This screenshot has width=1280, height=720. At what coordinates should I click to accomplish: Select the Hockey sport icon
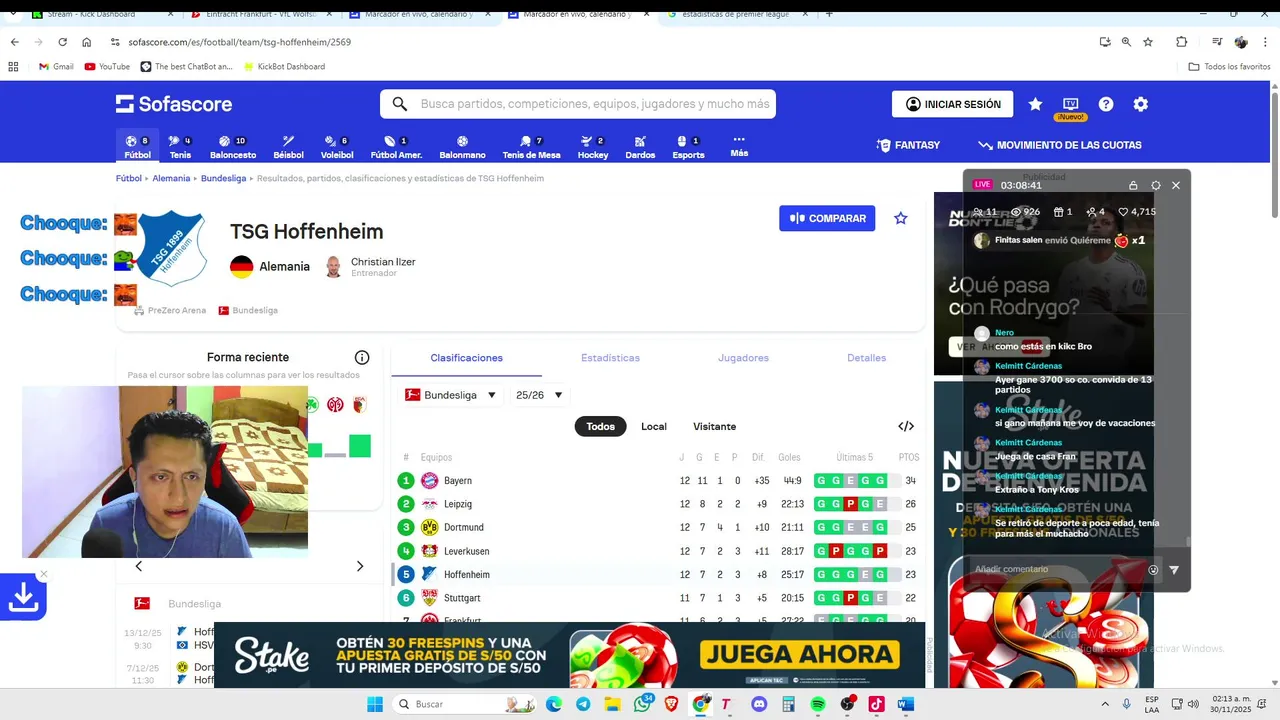593,147
